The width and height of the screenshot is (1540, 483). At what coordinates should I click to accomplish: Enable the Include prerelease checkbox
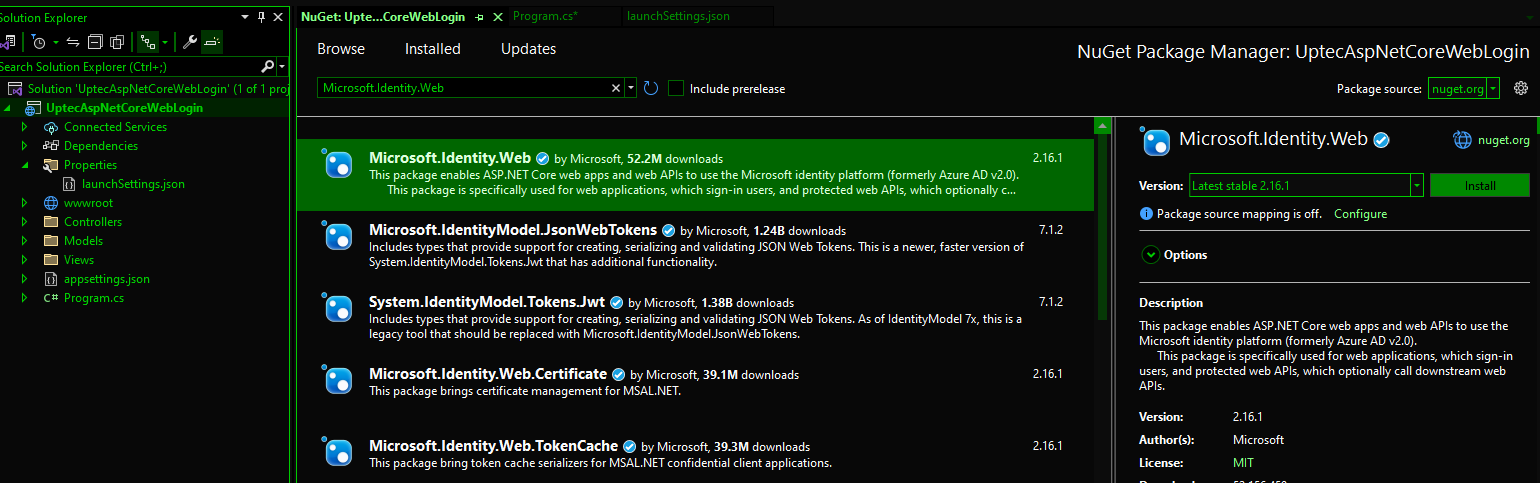pos(676,88)
